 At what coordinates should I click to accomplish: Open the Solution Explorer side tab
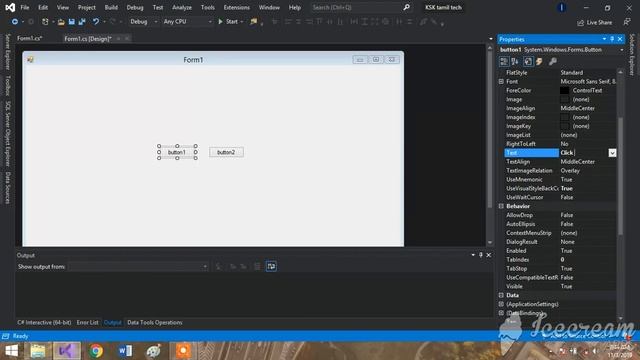click(x=632, y=55)
